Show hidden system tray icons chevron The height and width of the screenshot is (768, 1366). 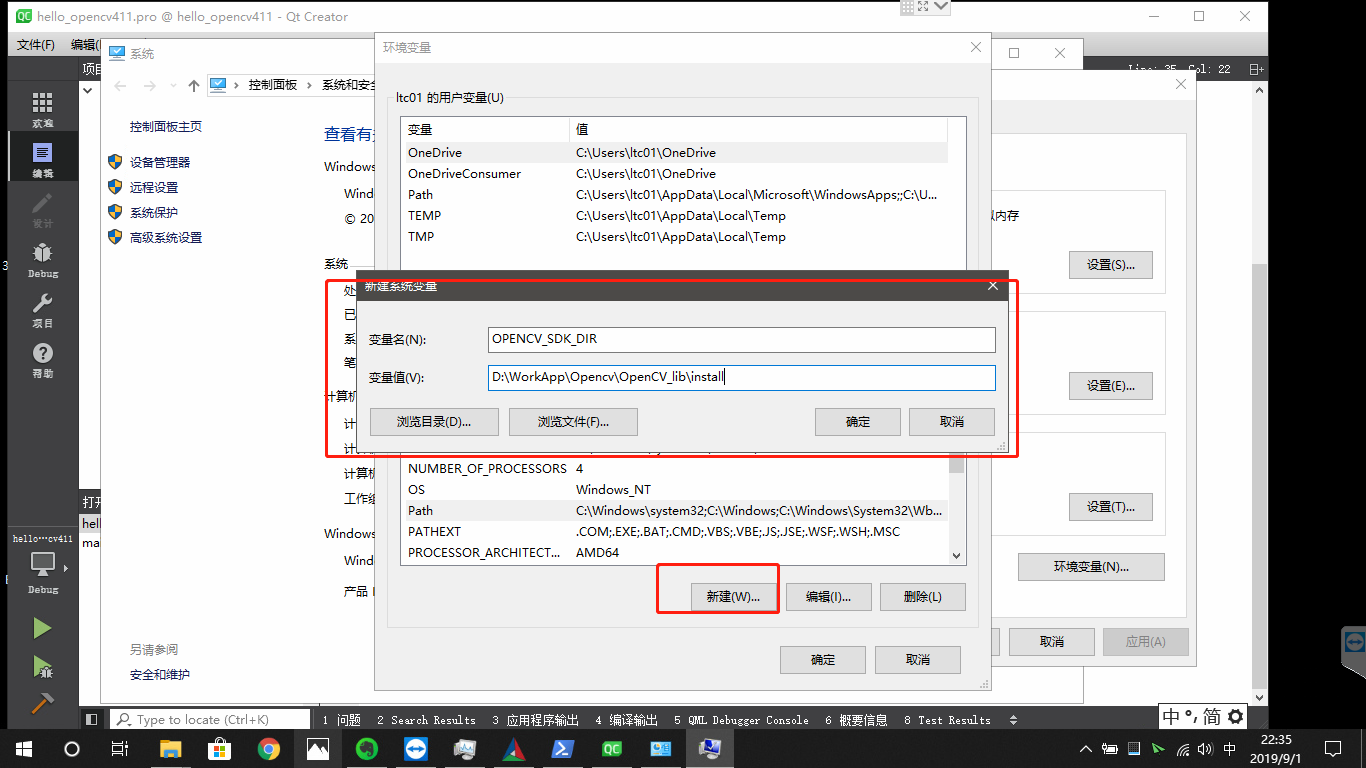click(1085, 748)
